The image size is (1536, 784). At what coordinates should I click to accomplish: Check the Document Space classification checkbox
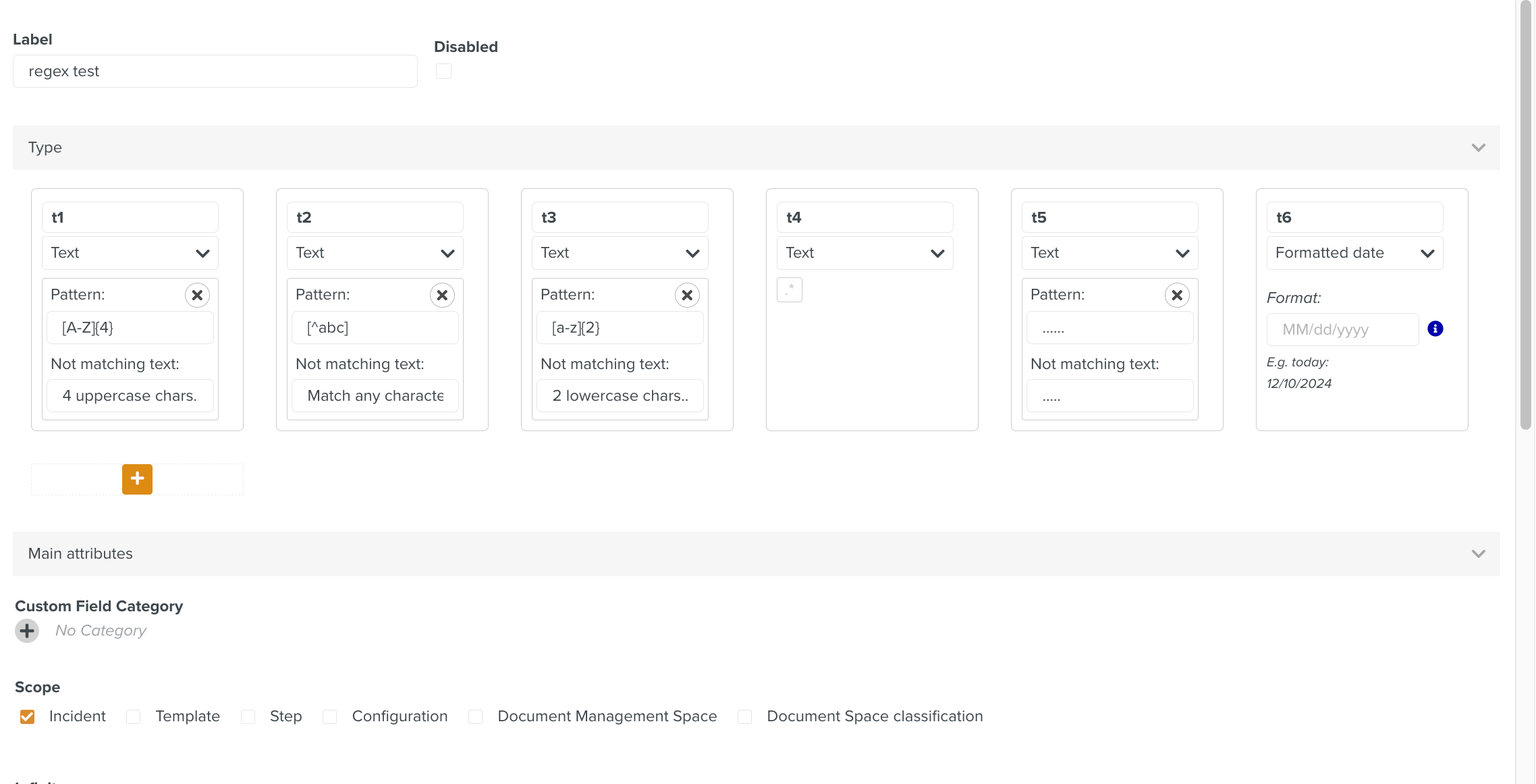click(x=745, y=717)
